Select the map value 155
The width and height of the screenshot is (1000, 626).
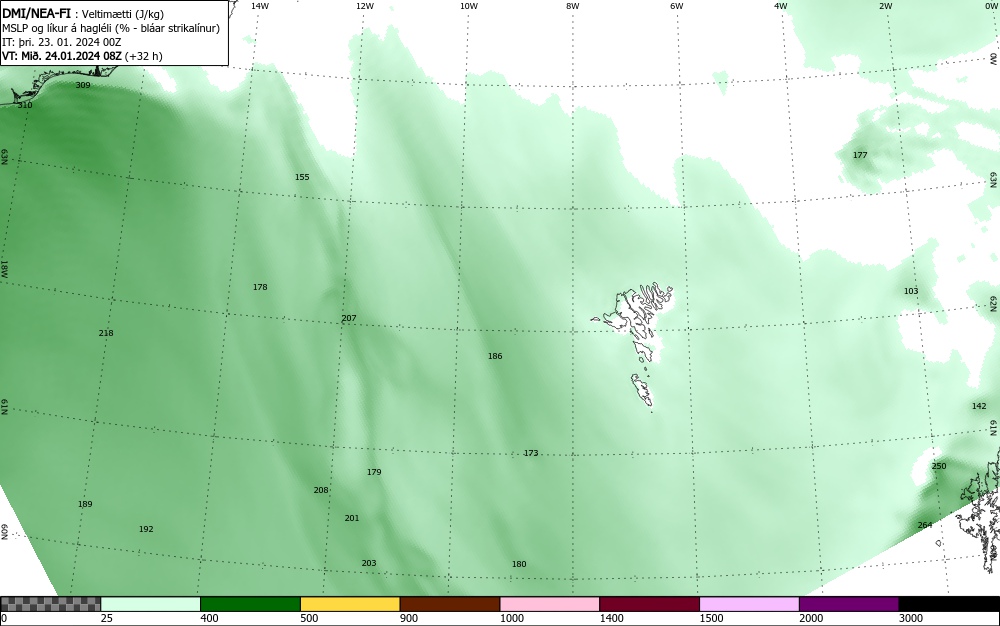302,177
